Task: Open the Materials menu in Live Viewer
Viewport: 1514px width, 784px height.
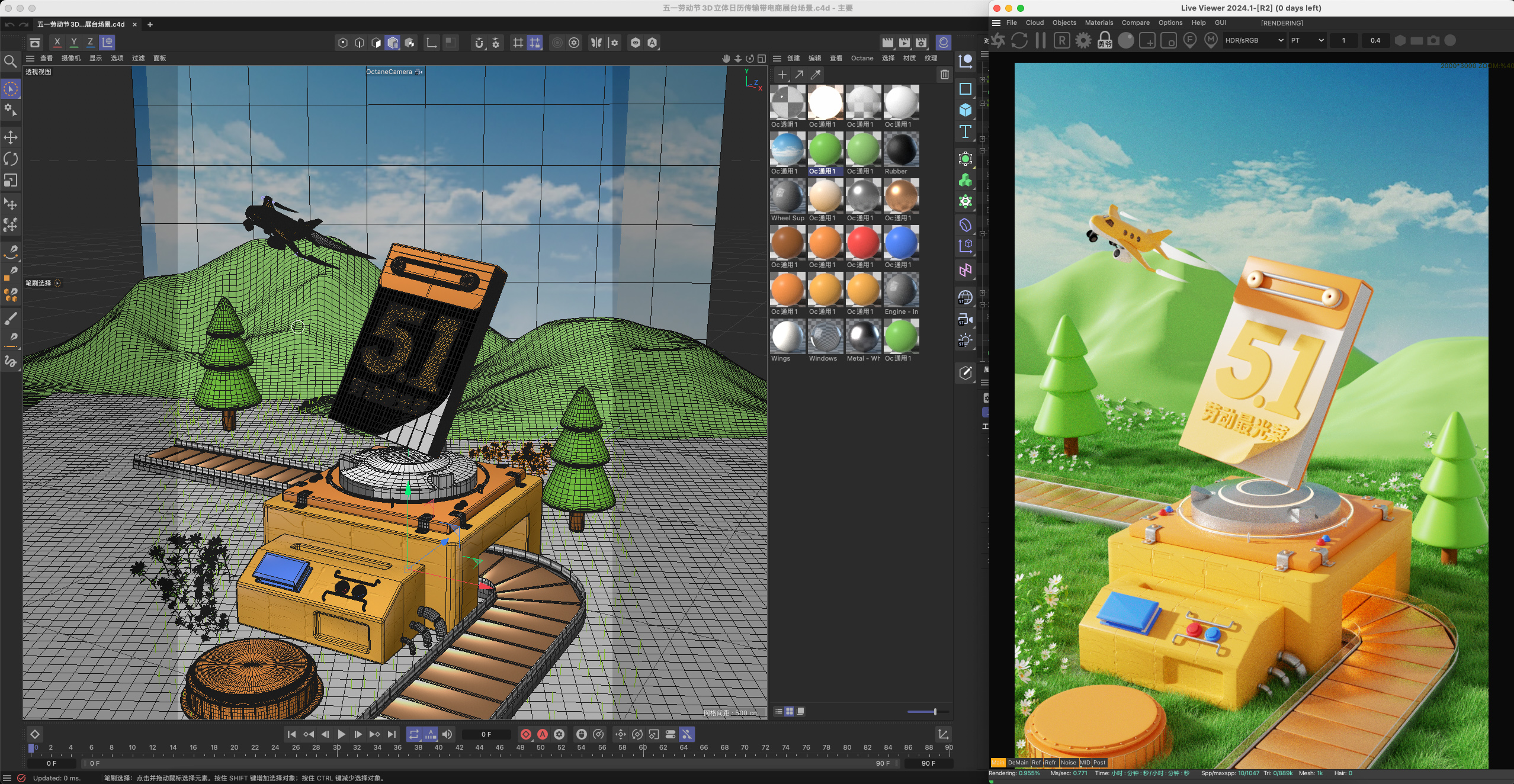Action: tap(1098, 23)
